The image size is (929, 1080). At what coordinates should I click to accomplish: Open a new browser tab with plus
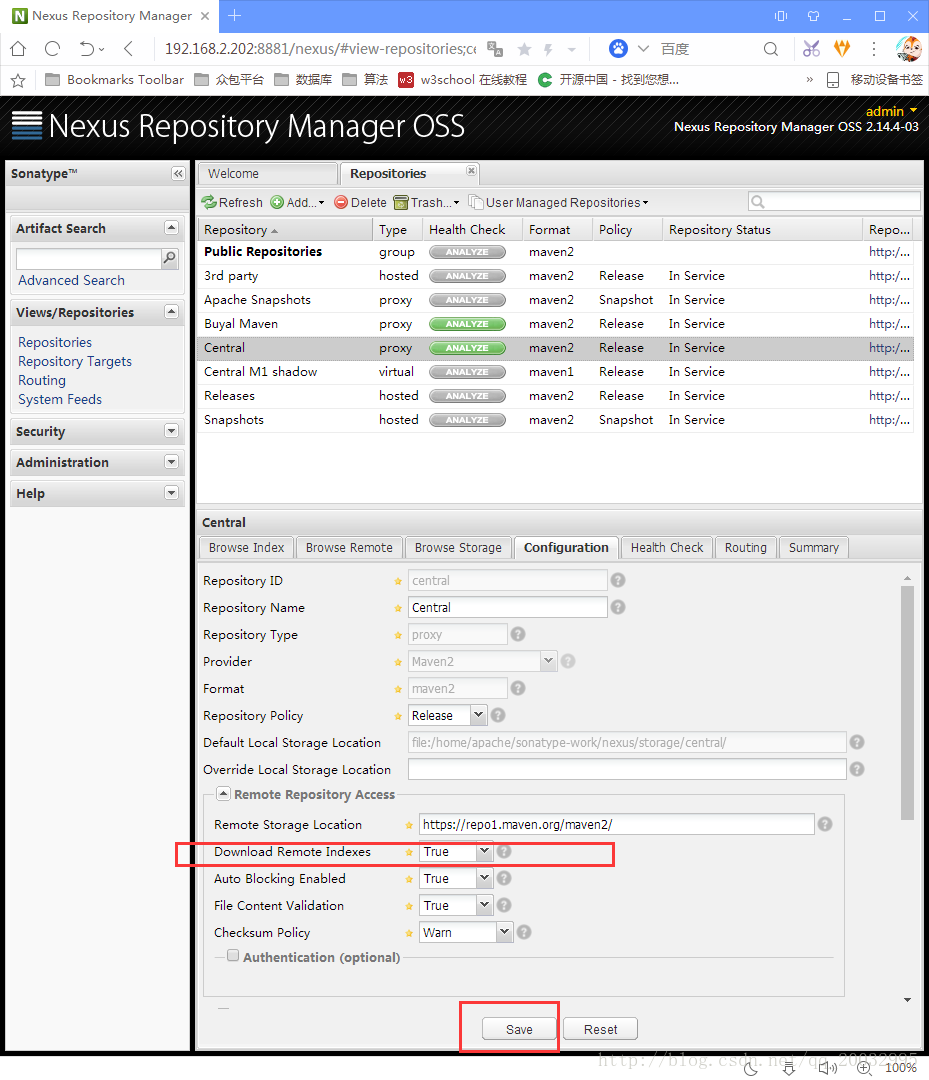(235, 15)
